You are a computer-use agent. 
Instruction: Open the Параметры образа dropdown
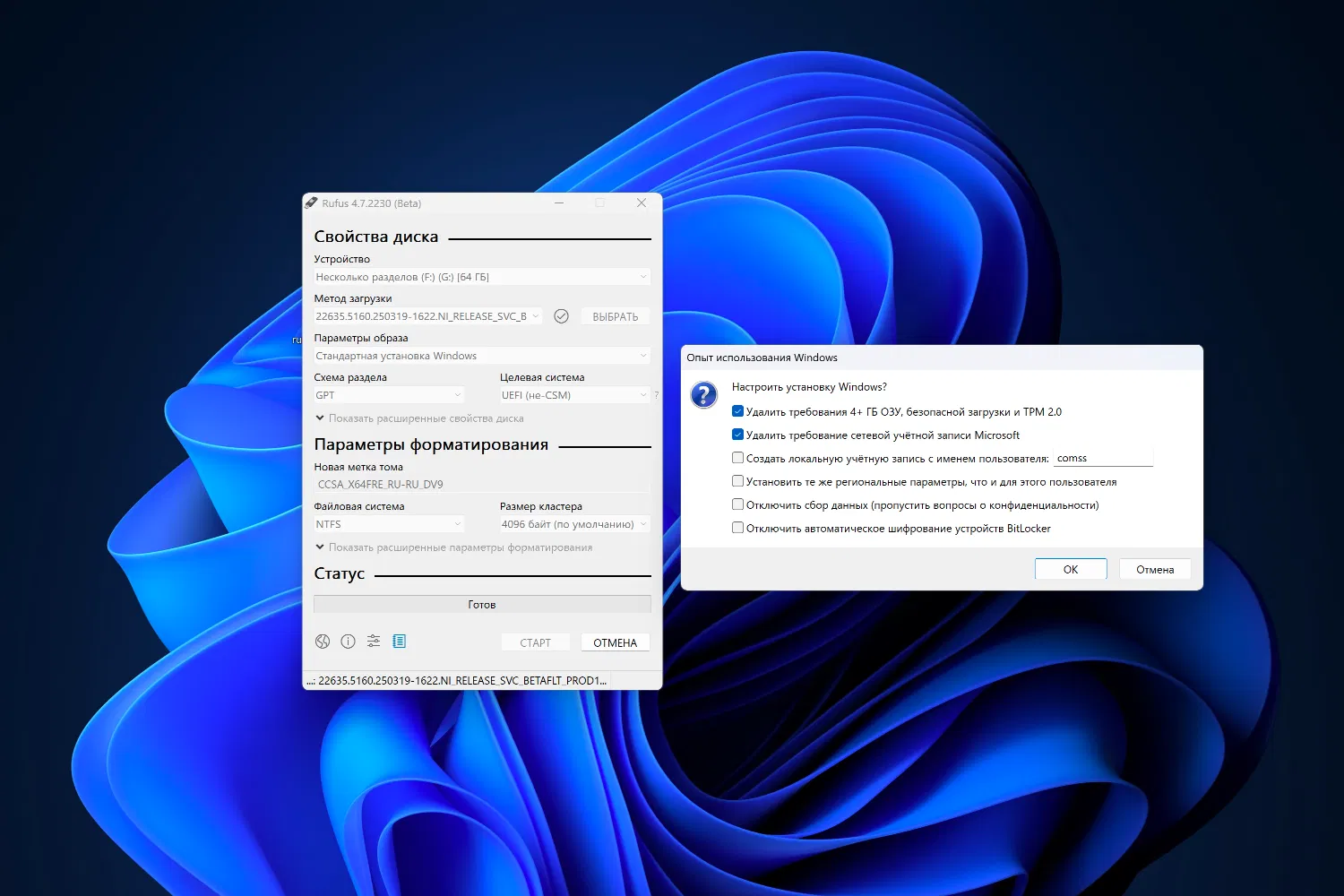coord(482,356)
